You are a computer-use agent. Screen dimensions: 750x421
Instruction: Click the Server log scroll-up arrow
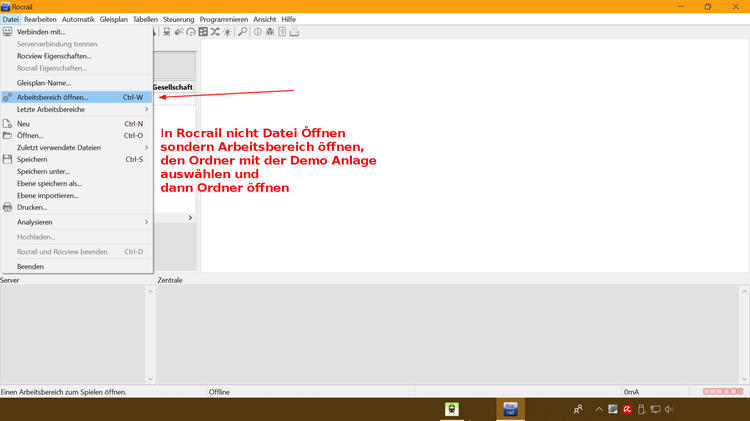150,291
